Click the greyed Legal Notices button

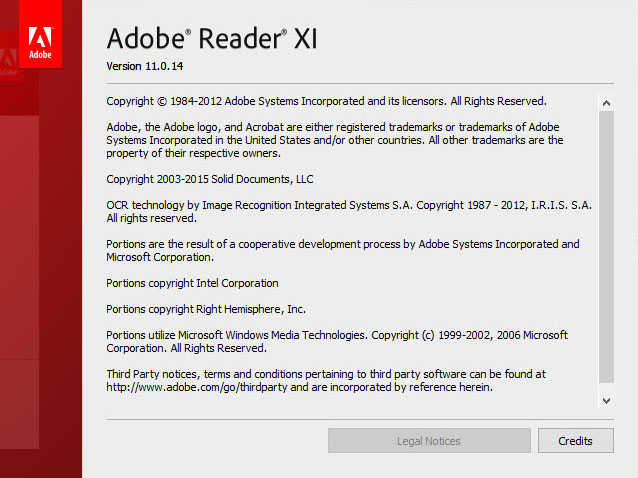[429, 441]
